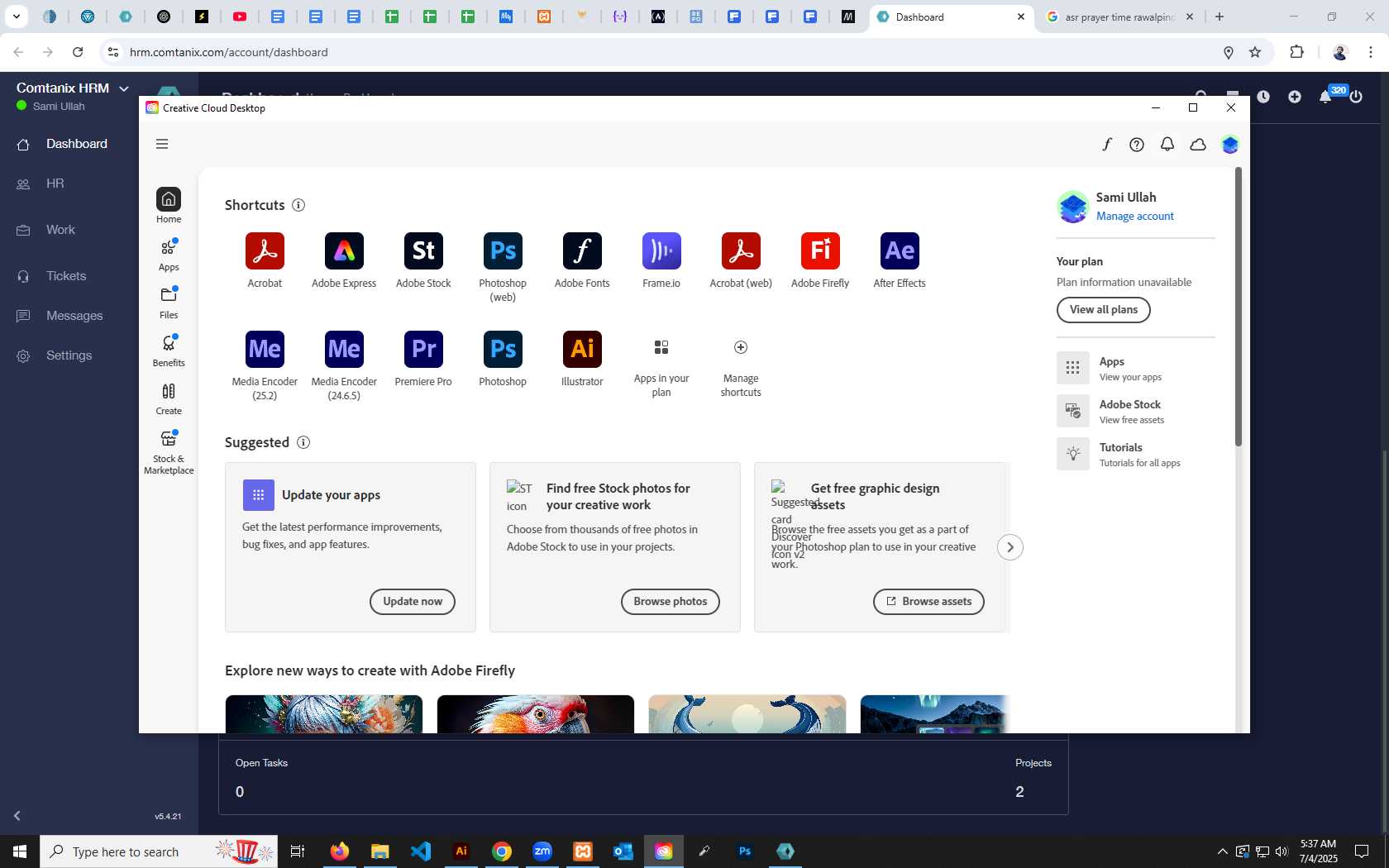
Task: Open Visual Studio Code from taskbar
Action: pyautogui.click(x=421, y=851)
